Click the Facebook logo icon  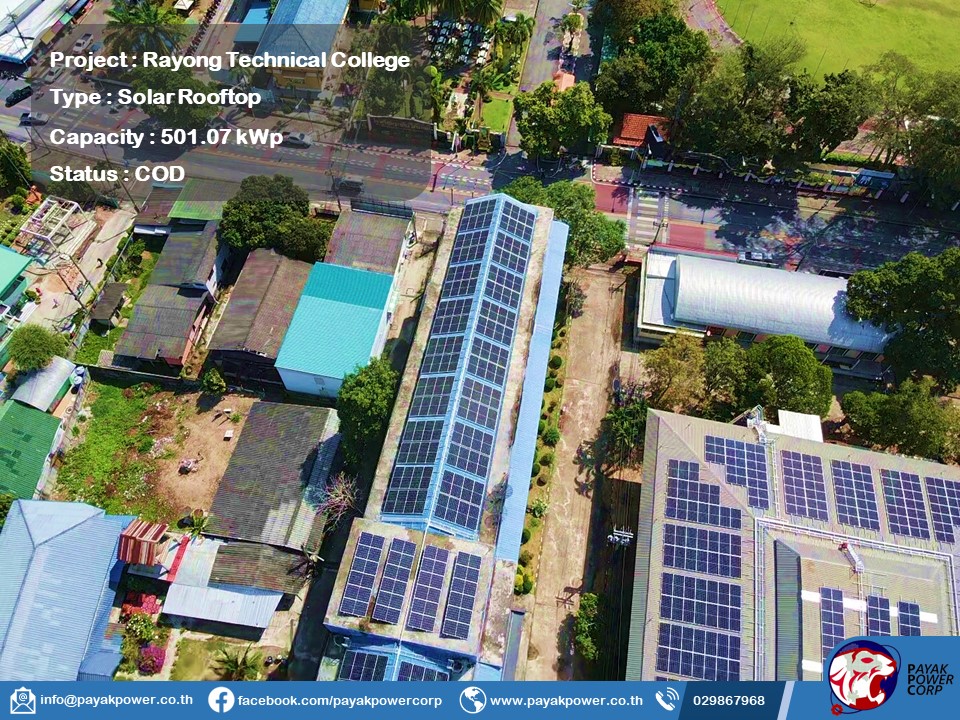(221, 700)
